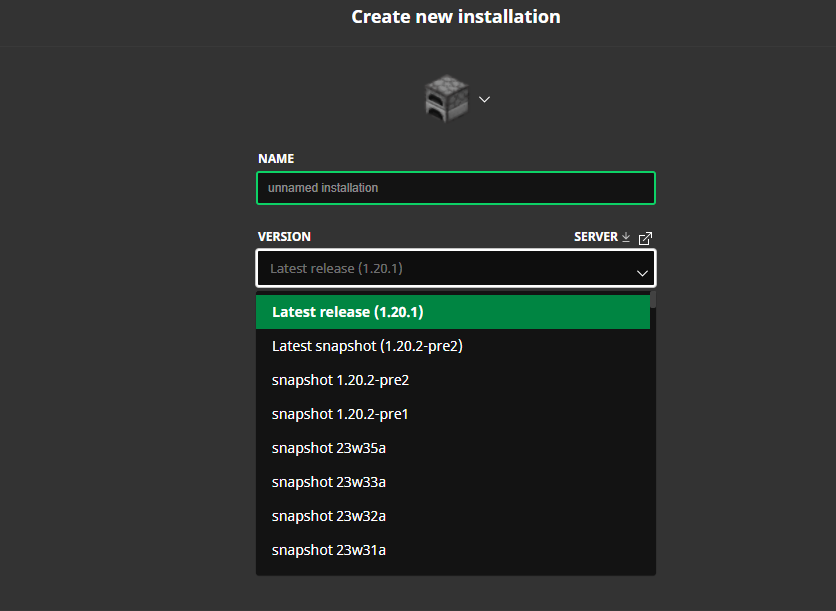Choose snapshot 1.20.2-pre2 from list
The width and height of the screenshot is (836, 611).
coord(453,380)
